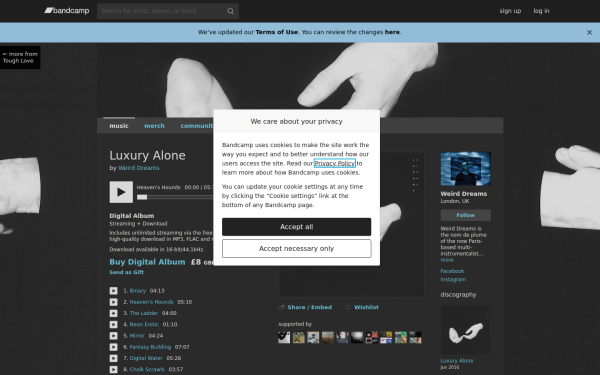Screen dimensions: 600x375
Task: Play track 6 Fantasy Building
Action: [114, 347]
